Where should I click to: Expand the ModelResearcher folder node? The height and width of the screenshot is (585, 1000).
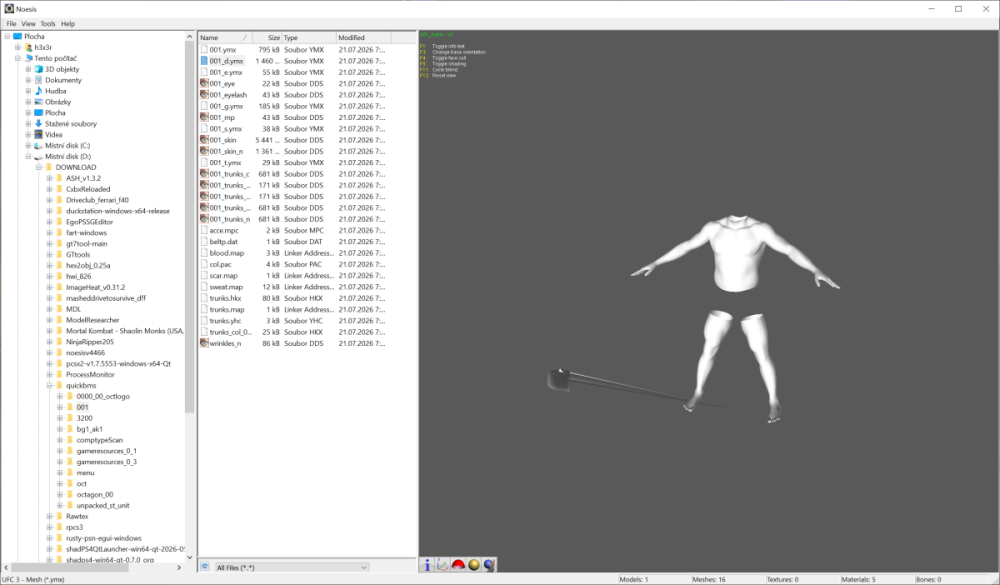[x=49, y=320]
